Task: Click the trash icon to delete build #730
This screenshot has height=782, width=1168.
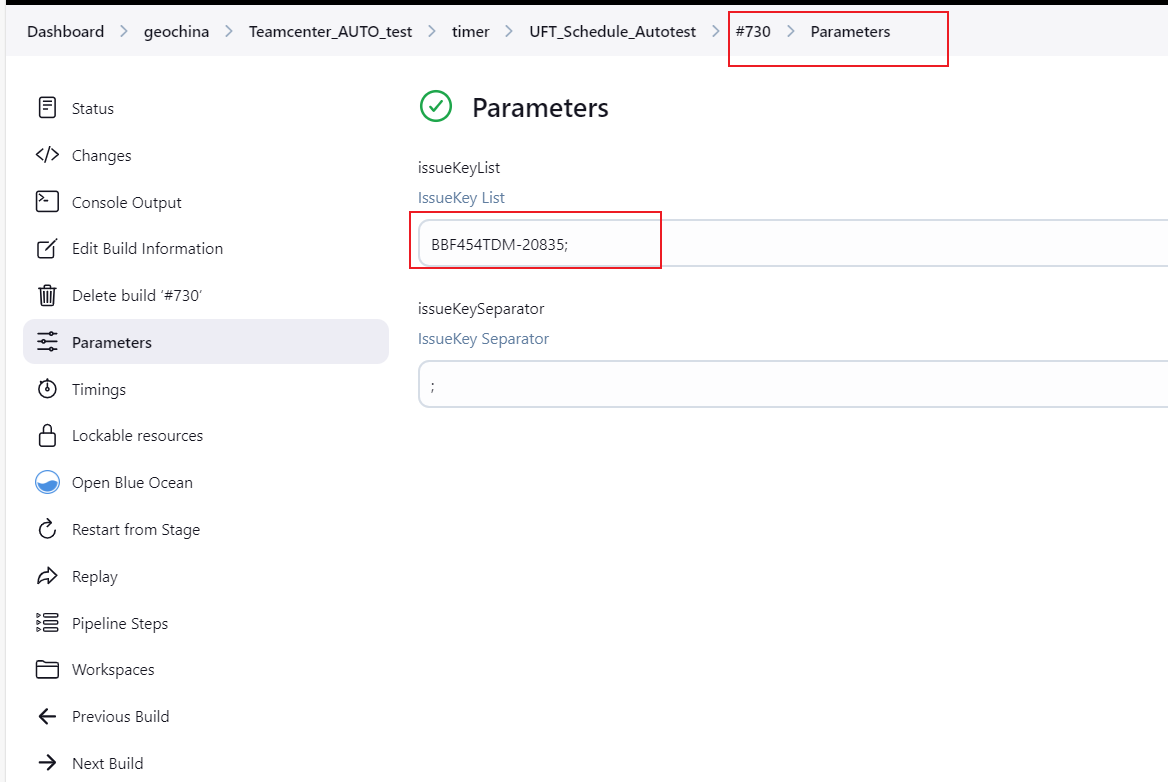Action: tap(47, 296)
